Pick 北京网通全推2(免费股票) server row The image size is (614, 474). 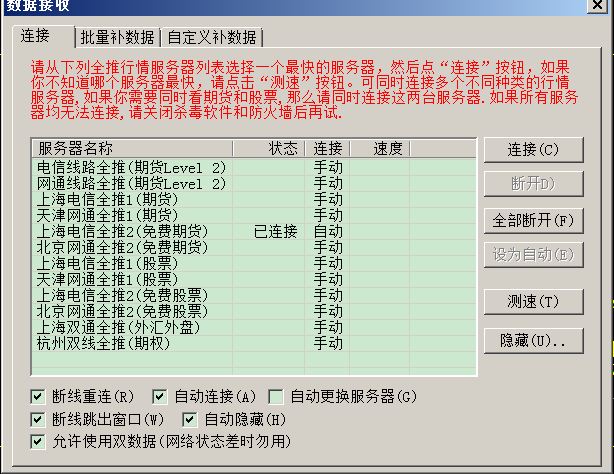point(124,311)
